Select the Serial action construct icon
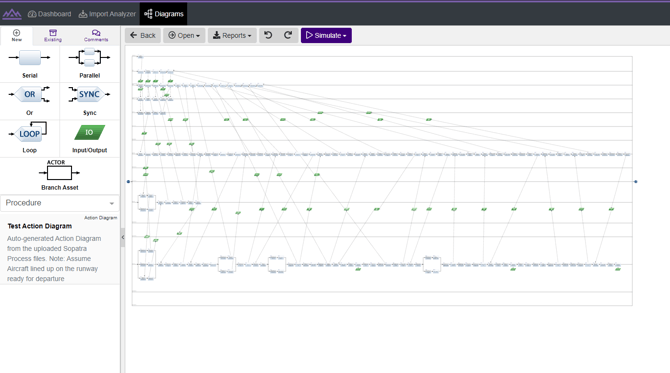 click(x=29, y=58)
